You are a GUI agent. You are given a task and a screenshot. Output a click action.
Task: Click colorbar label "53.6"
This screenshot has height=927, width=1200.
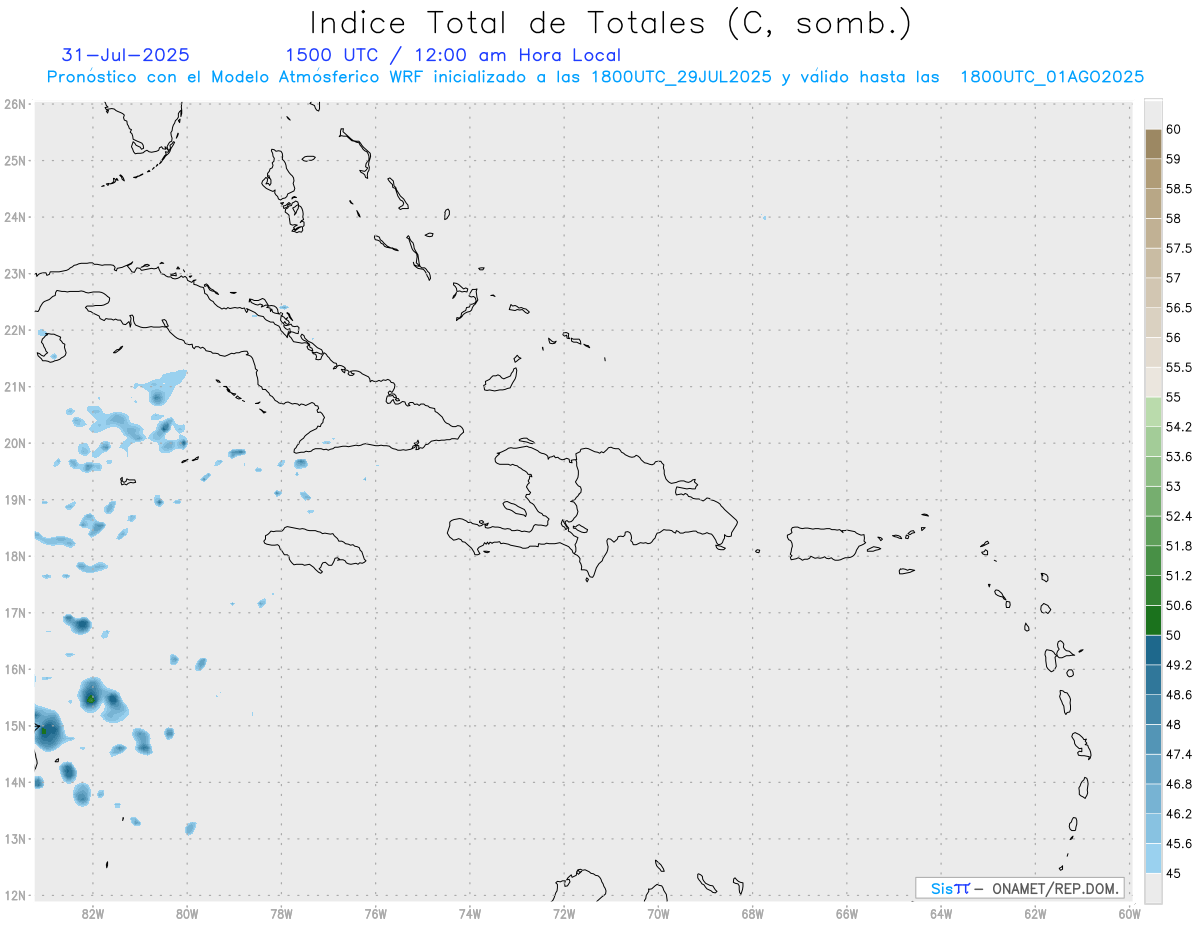1178,457
